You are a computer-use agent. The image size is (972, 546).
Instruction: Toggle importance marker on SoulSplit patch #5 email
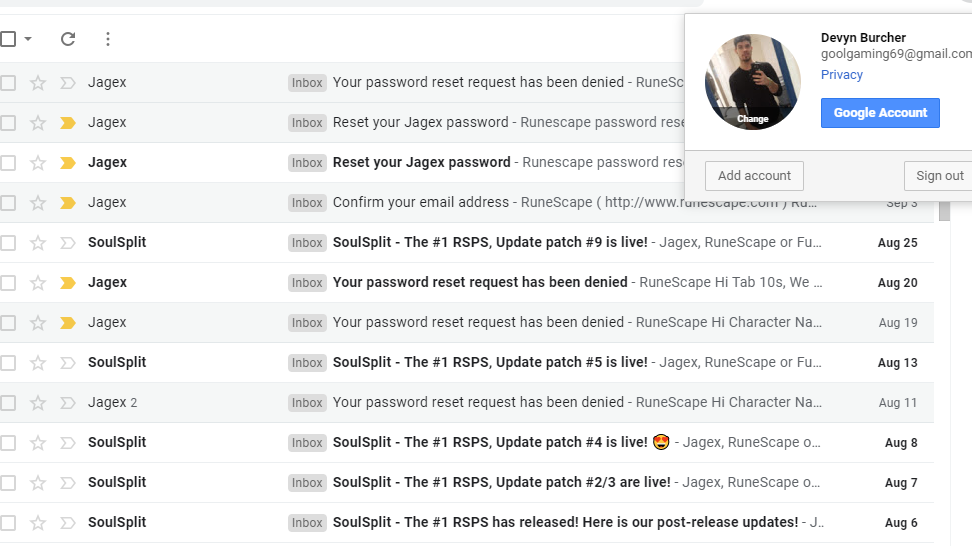click(68, 363)
